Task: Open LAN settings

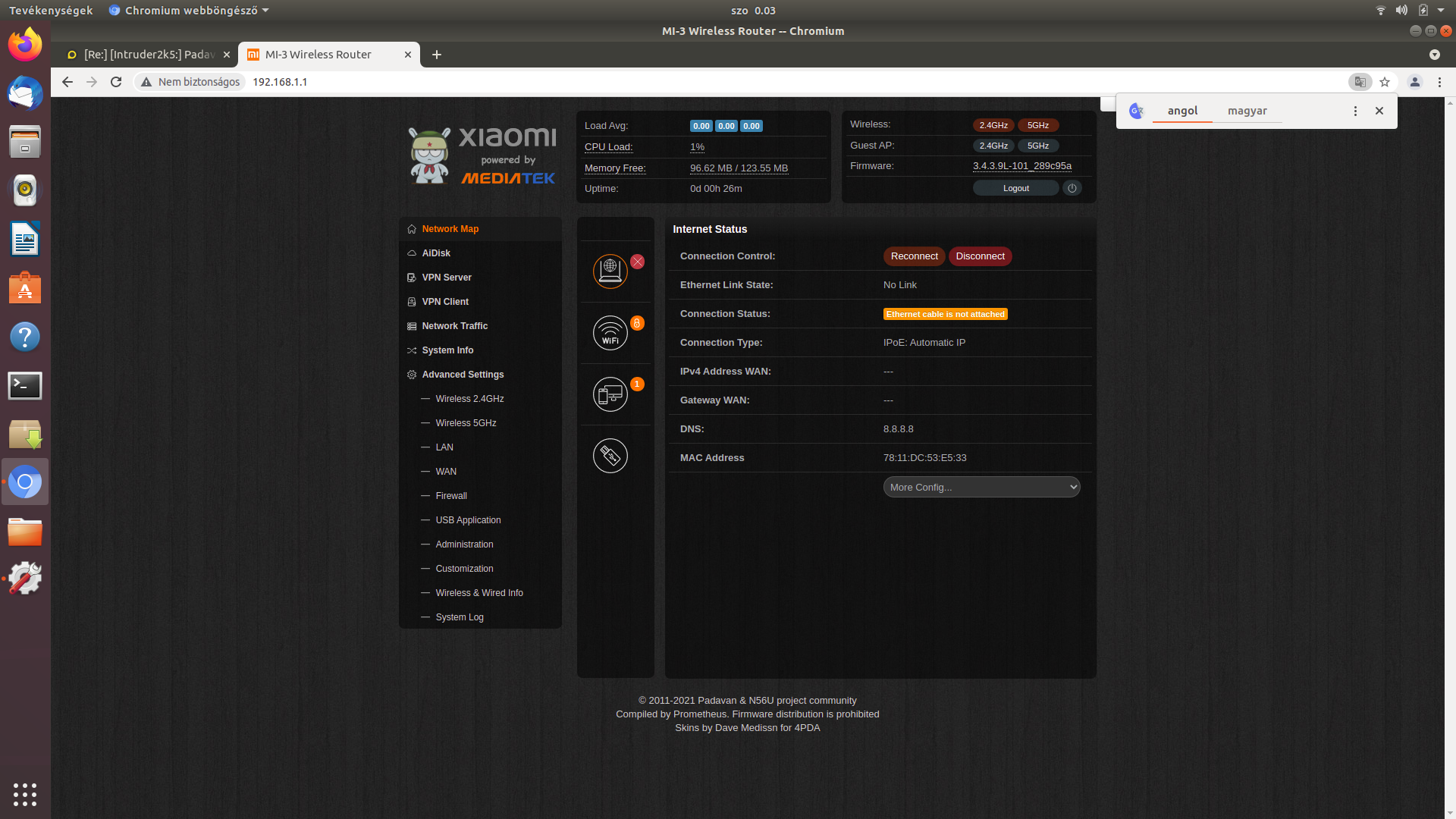Action: click(x=444, y=447)
